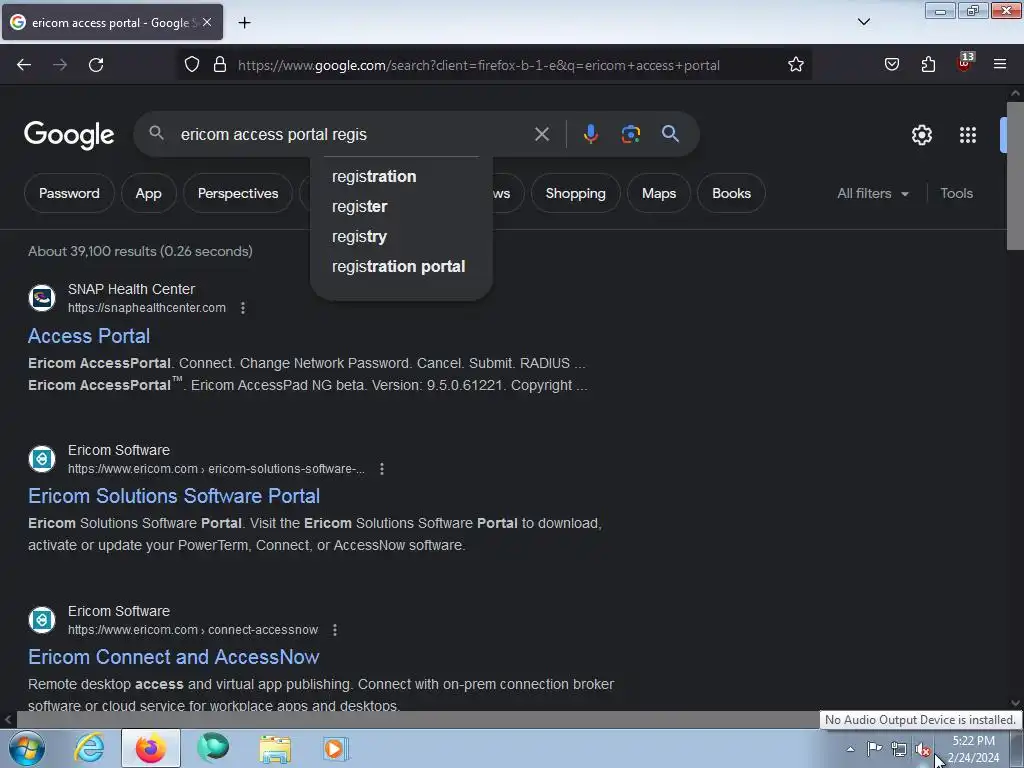Open a new browser tab
The image size is (1024, 768).
(x=244, y=23)
